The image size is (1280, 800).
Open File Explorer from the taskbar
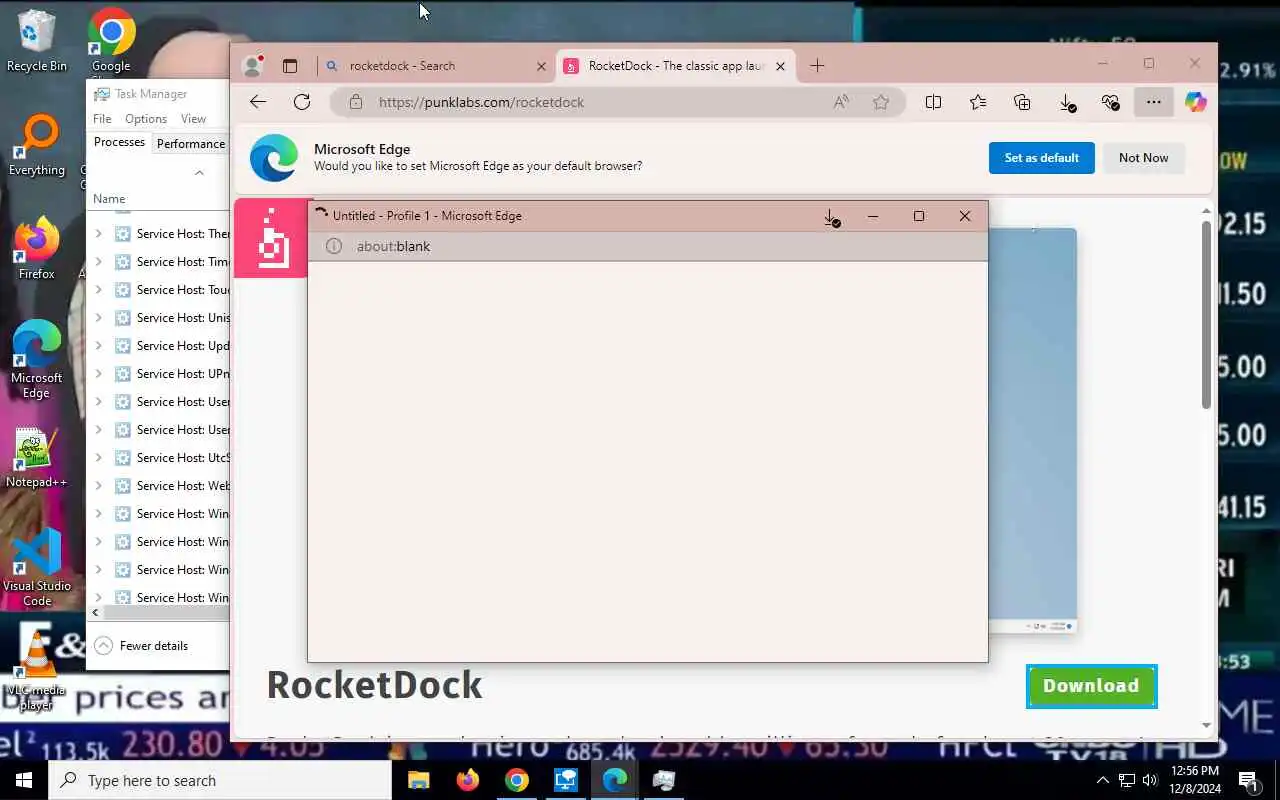[x=418, y=780]
